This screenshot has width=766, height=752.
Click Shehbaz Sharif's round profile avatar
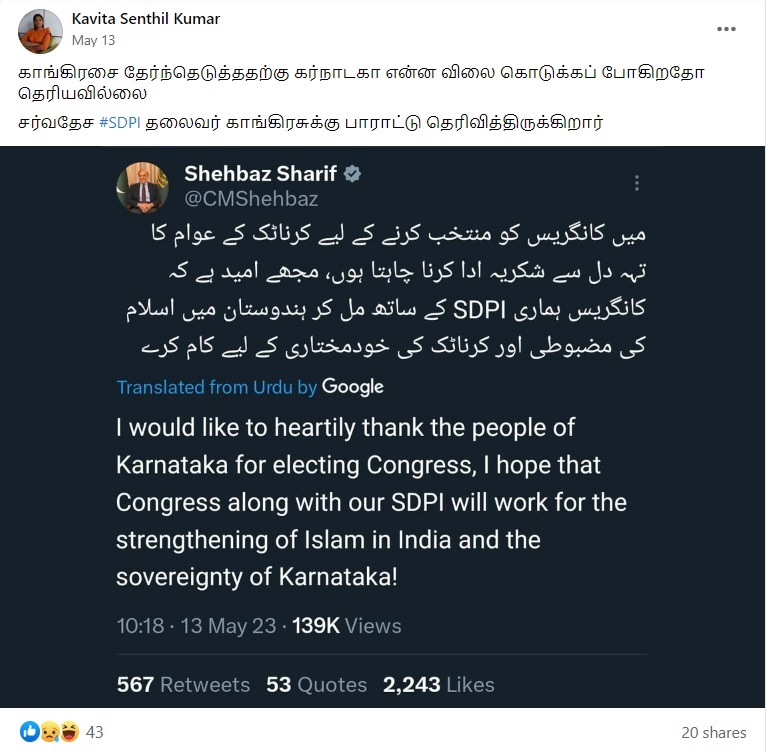142,187
